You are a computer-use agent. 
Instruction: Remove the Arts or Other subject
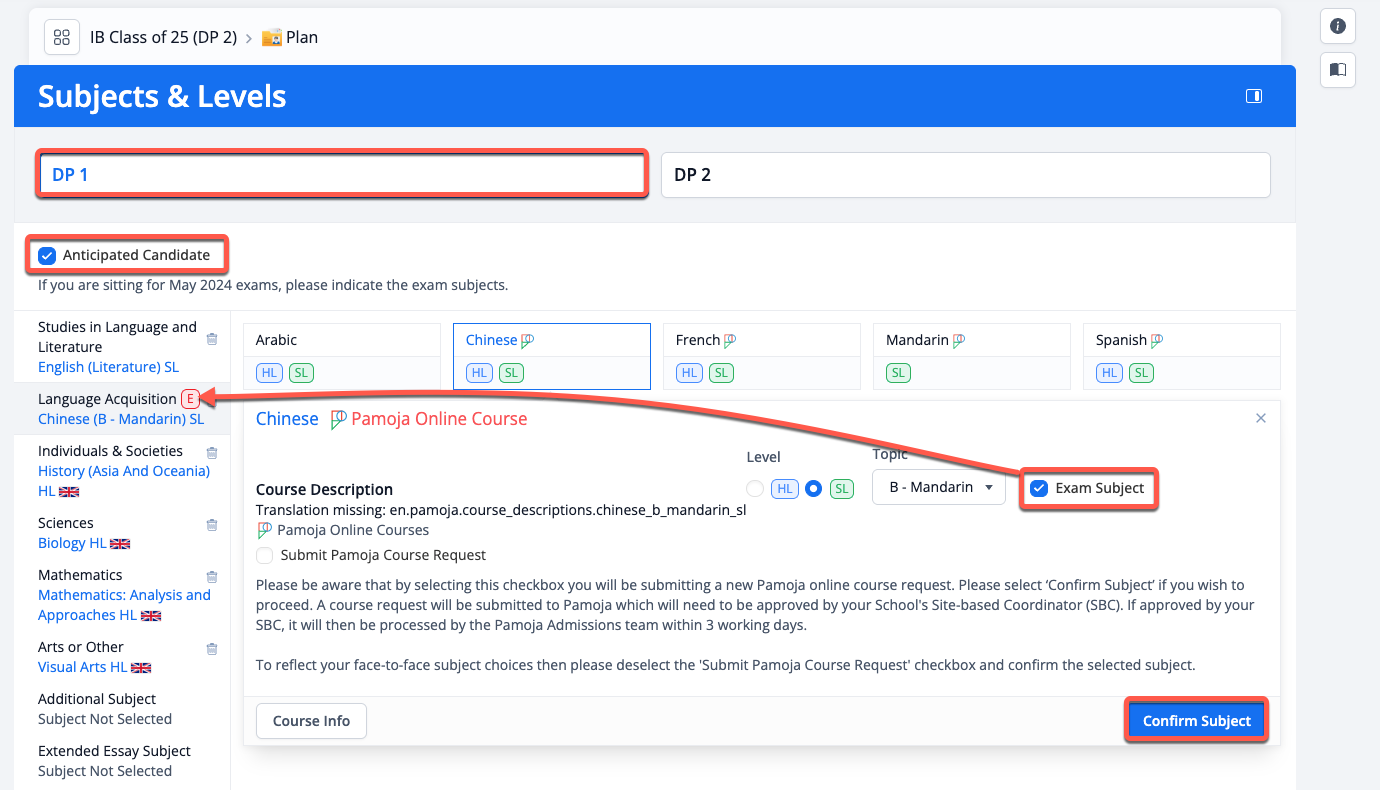pyautogui.click(x=212, y=649)
